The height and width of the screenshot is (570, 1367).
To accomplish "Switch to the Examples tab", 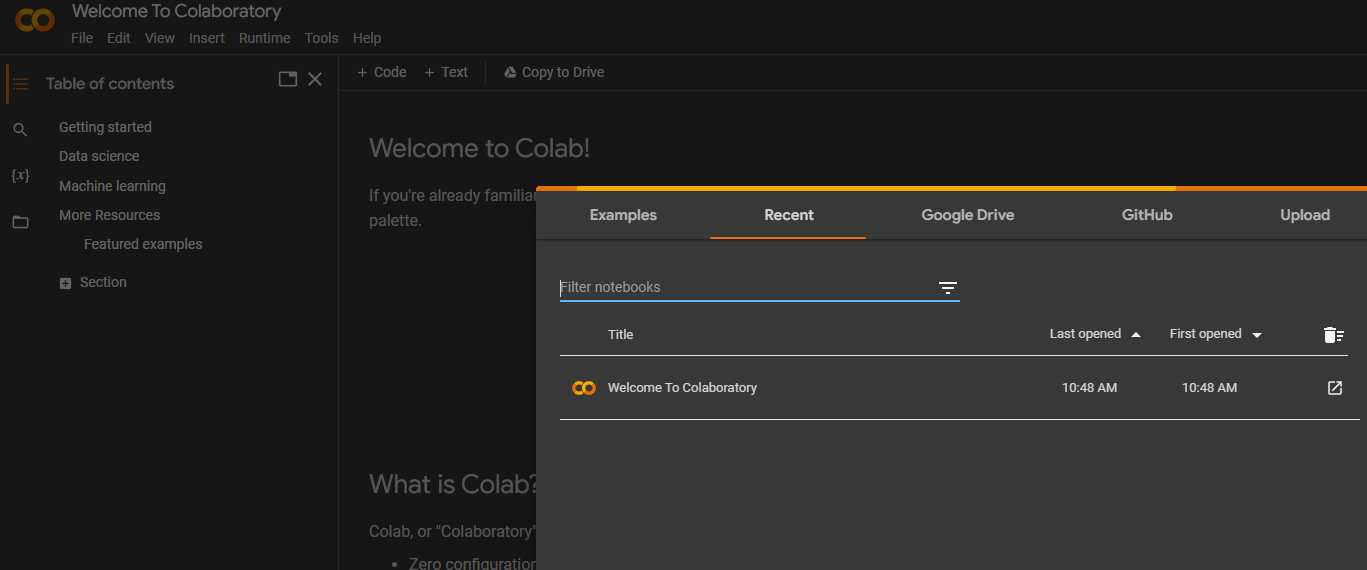I will [623, 215].
